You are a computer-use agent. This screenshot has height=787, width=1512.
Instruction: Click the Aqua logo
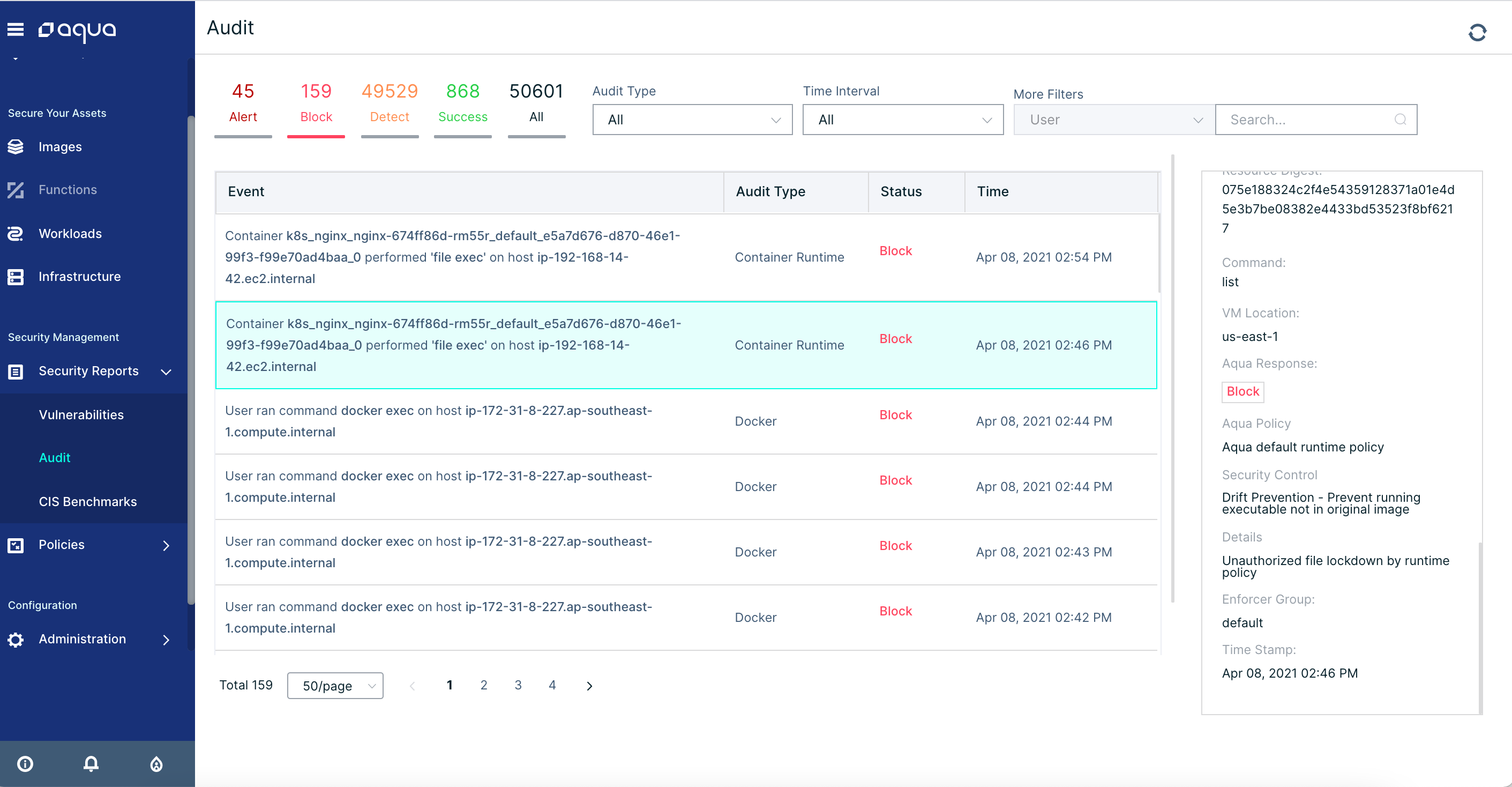[77, 31]
